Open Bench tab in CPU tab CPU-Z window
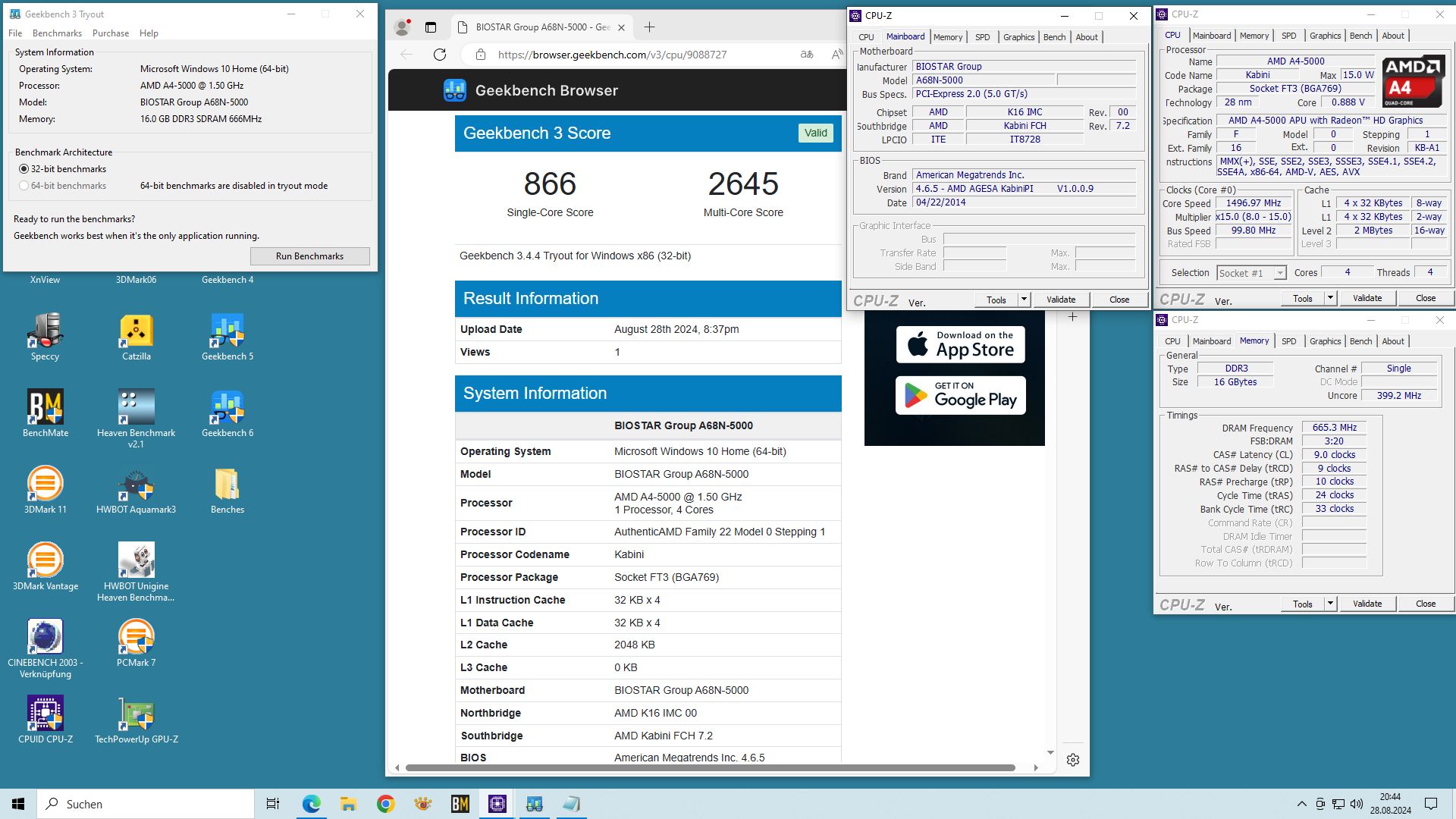The height and width of the screenshot is (819, 1456). [1360, 36]
